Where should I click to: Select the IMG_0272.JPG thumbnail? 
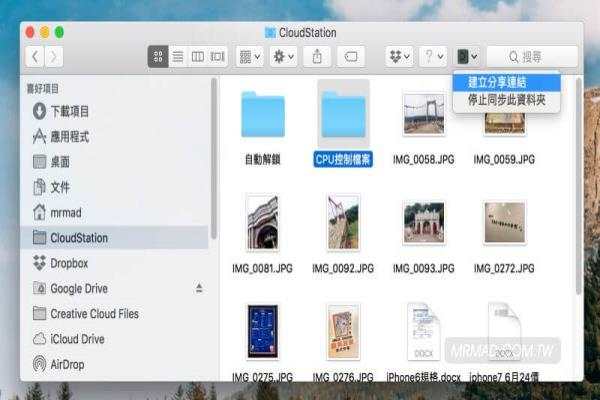pos(504,222)
